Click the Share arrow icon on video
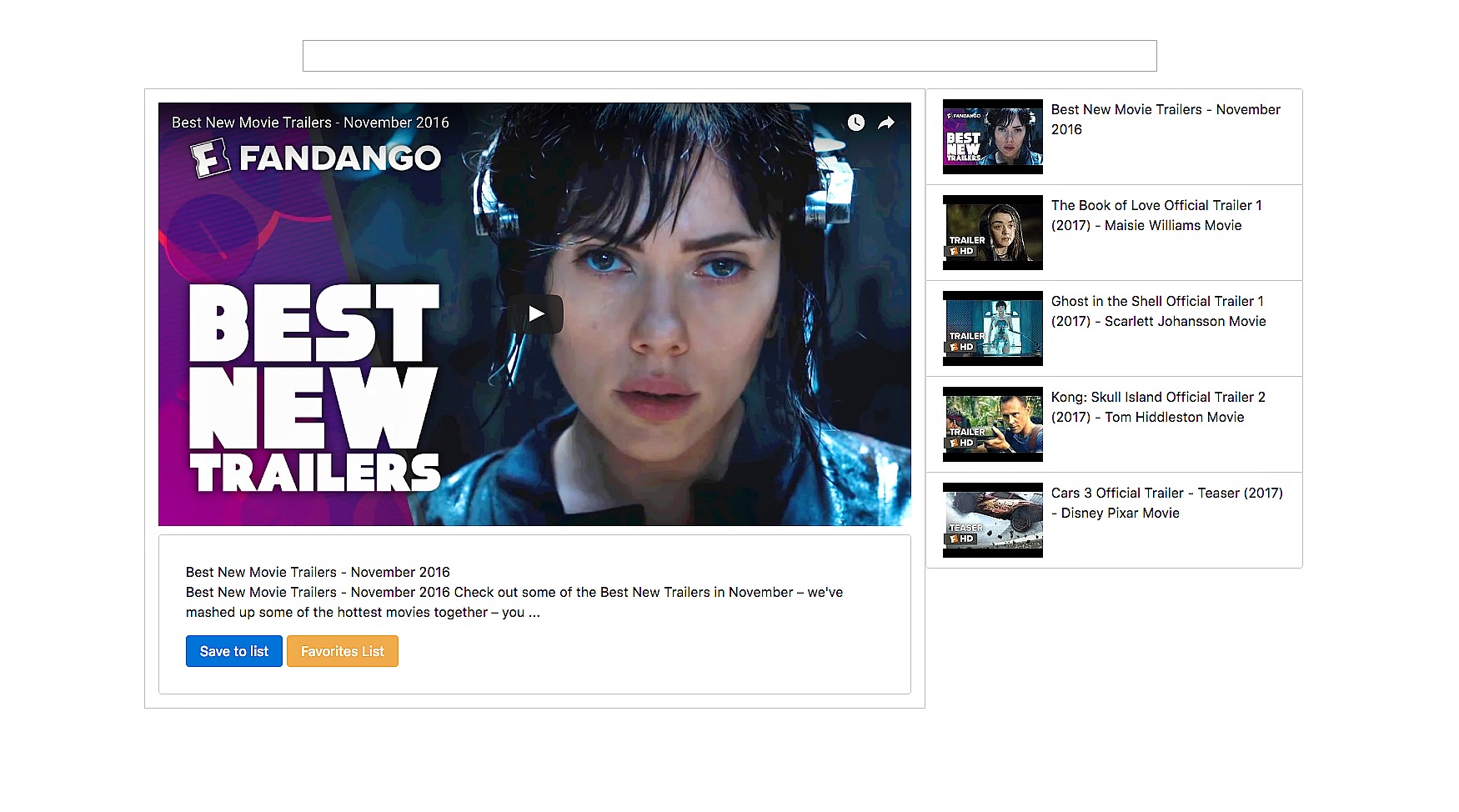The width and height of the screenshot is (1459, 812). (886, 123)
